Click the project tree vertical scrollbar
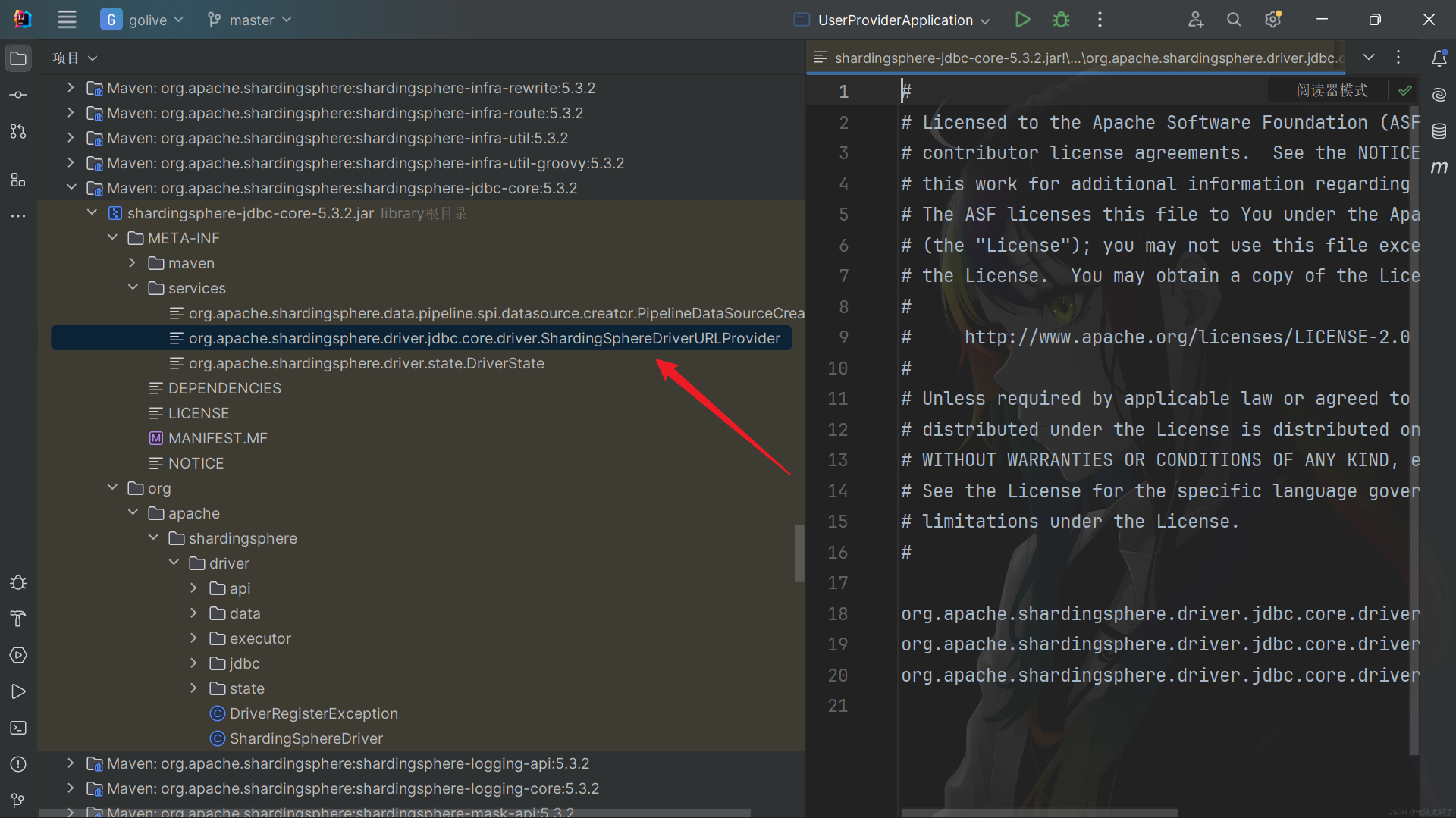This screenshot has width=1456, height=818. point(799,553)
